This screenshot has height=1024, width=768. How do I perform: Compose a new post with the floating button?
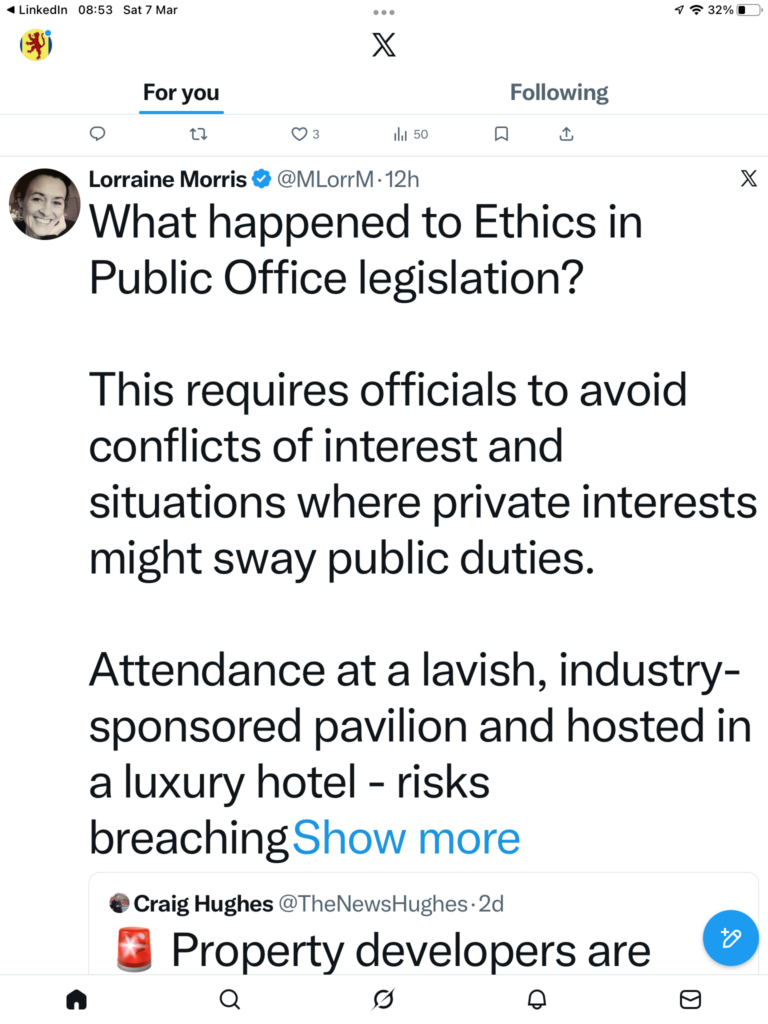coord(730,938)
